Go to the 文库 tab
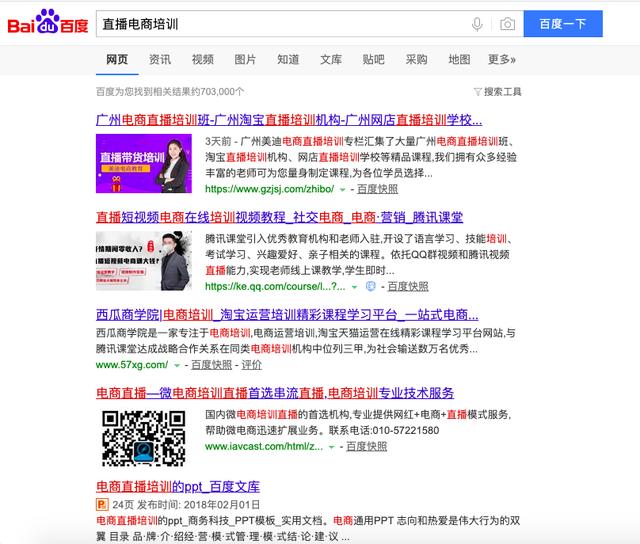 pos(331,60)
